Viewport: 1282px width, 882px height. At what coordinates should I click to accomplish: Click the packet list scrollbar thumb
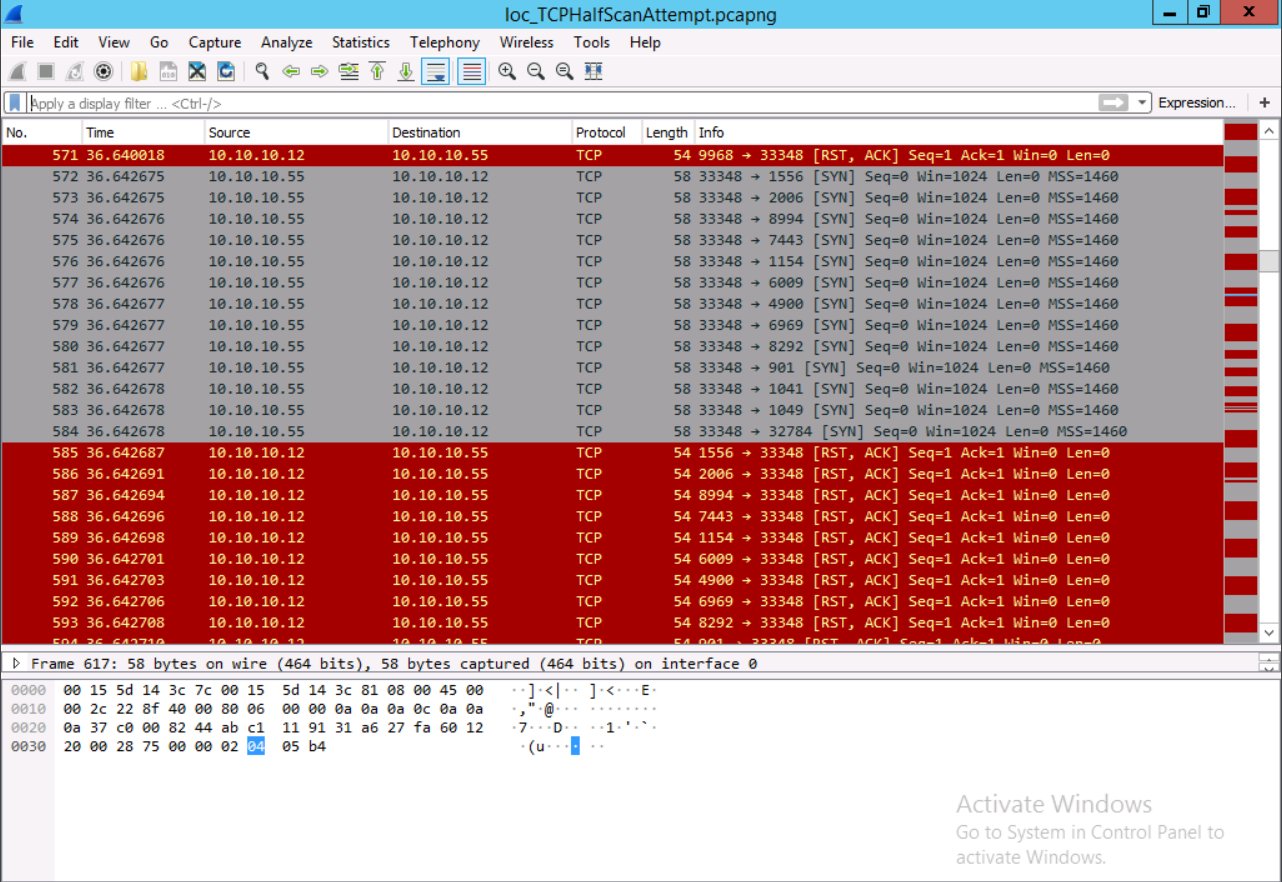(1269, 261)
